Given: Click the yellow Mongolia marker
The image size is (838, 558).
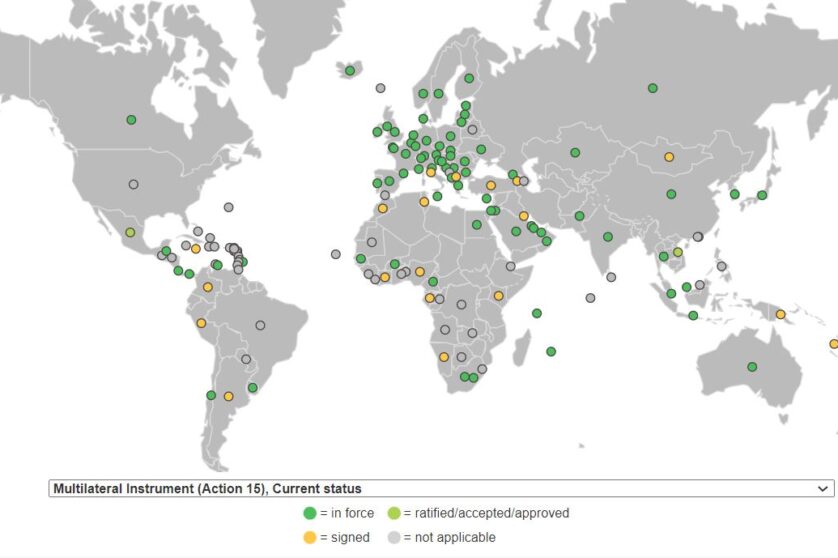Looking at the screenshot, I should (669, 157).
